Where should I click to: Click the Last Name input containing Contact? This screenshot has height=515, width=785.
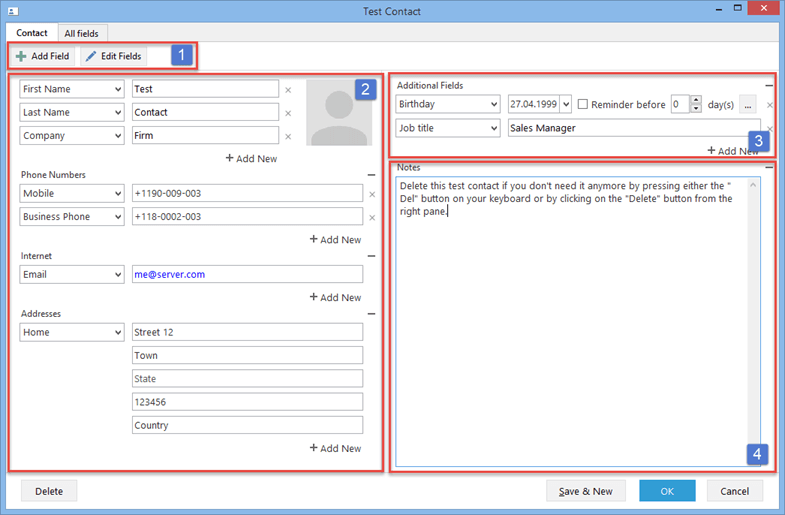pyautogui.click(x=205, y=113)
